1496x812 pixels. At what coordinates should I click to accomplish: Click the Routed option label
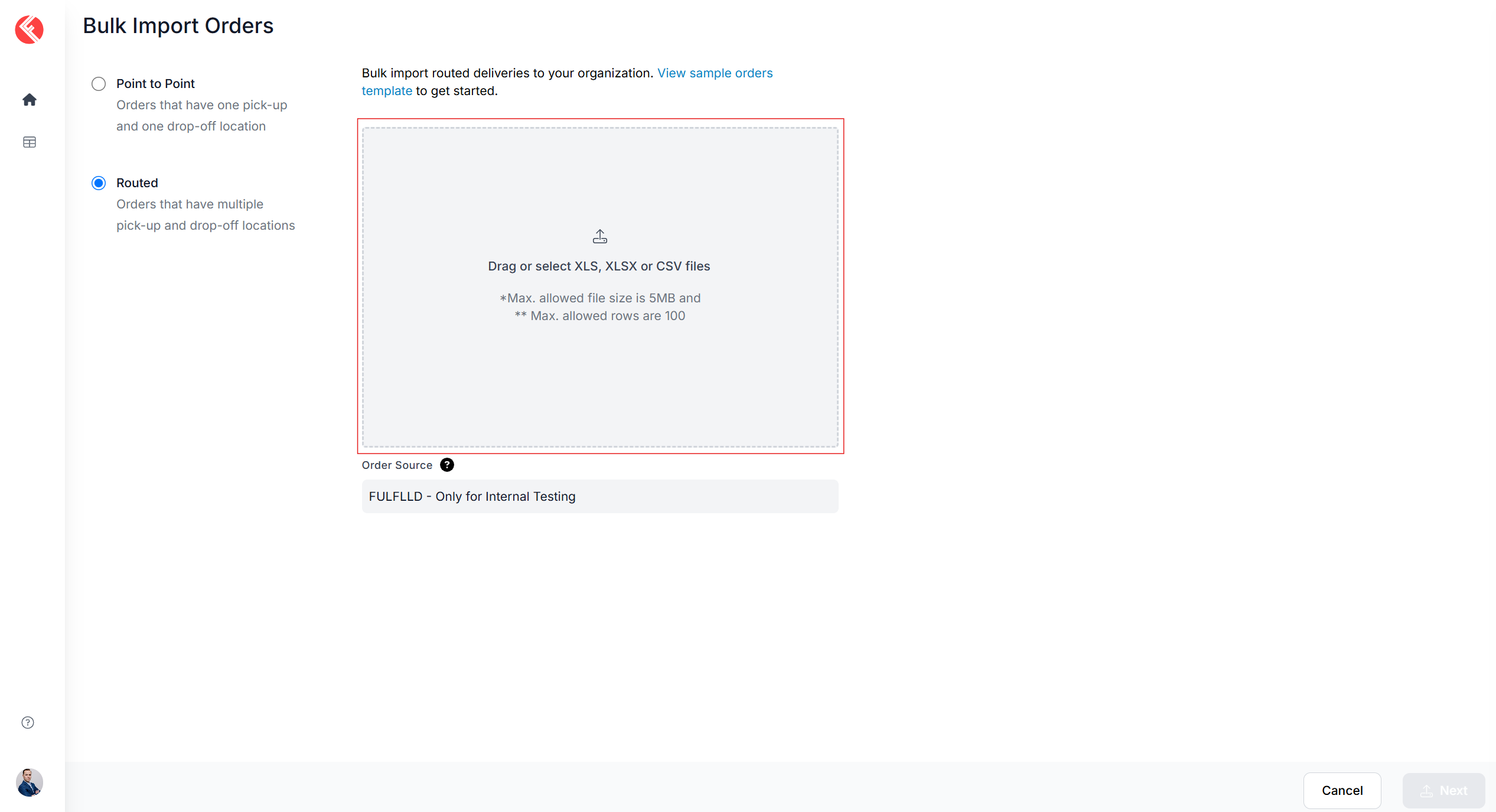point(137,183)
